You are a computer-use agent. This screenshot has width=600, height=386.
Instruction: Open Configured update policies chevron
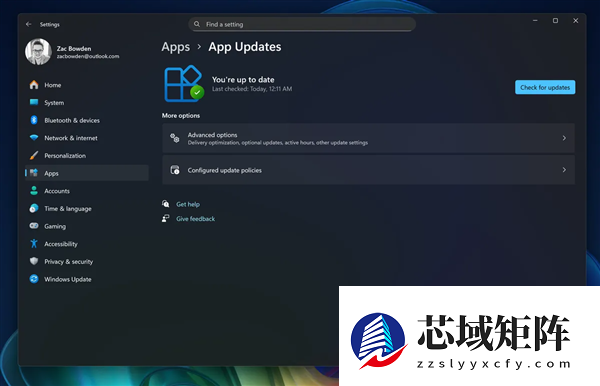pyautogui.click(x=564, y=170)
